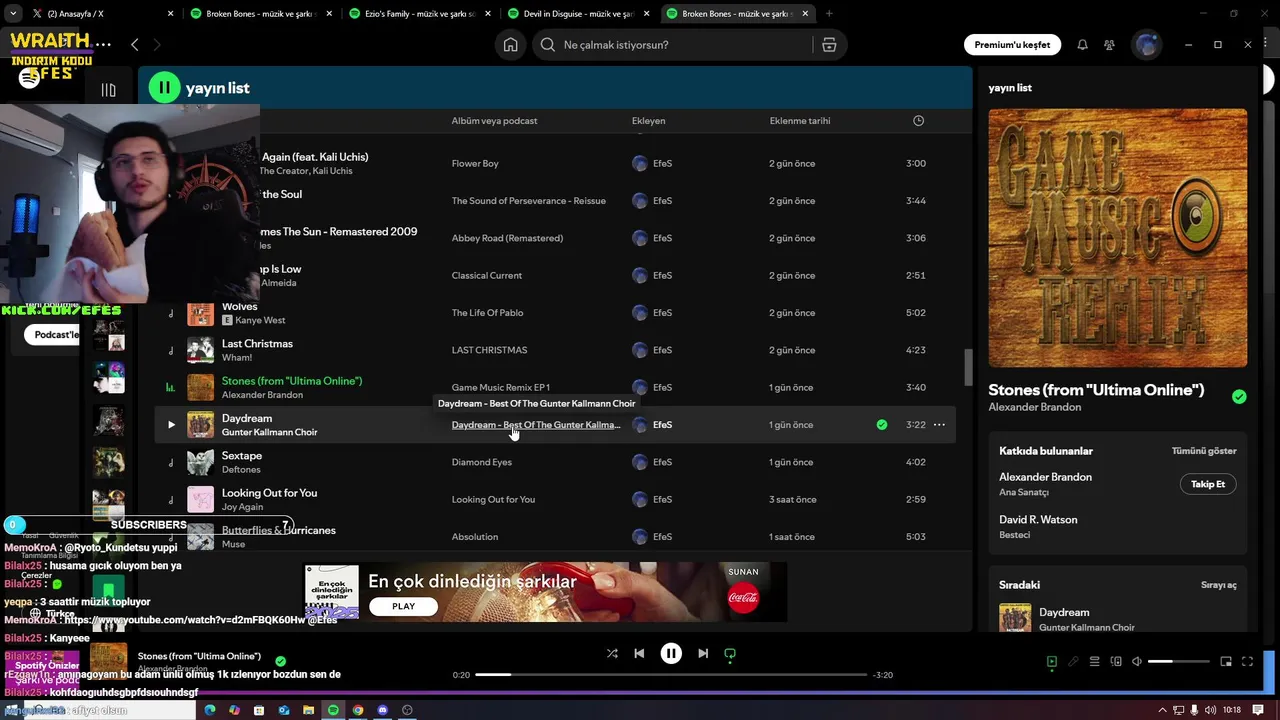Screen dimensions: 1280x720
Task: Open the miniplayer icon
Action: click(x=1226, y=662)
